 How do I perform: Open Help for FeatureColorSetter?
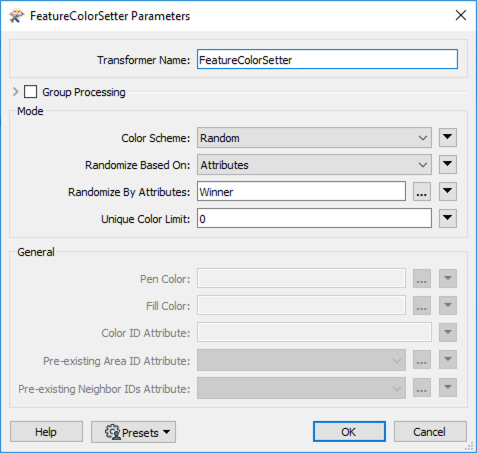click(x=46, y=432)
